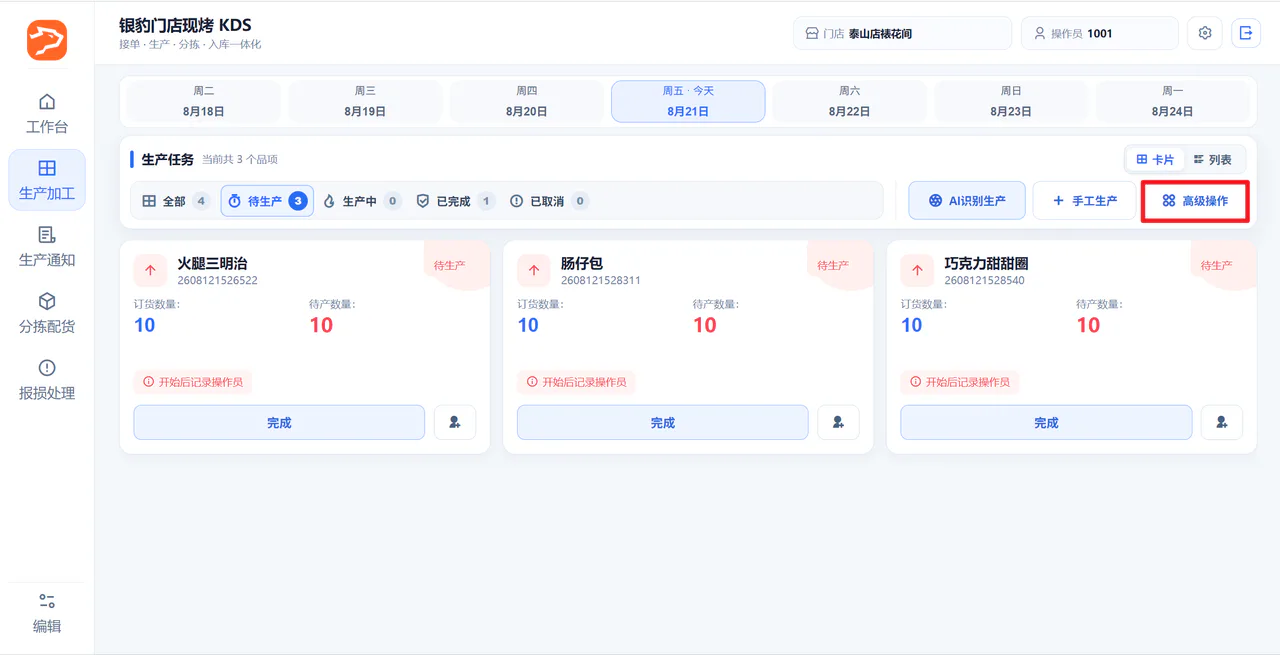The width and height of the screenshot is (1280, 655).
Task: Click order number 2608121528311
Action: click(601, 281)
